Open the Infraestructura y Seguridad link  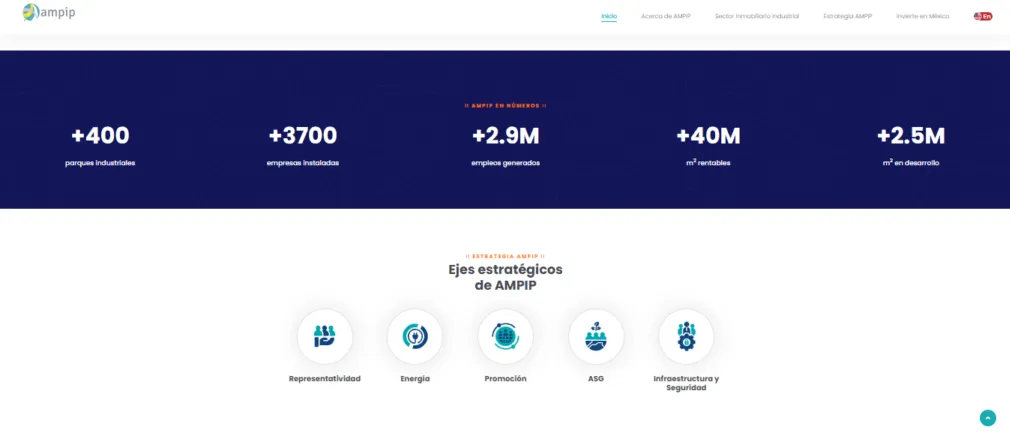click(686, 383)
